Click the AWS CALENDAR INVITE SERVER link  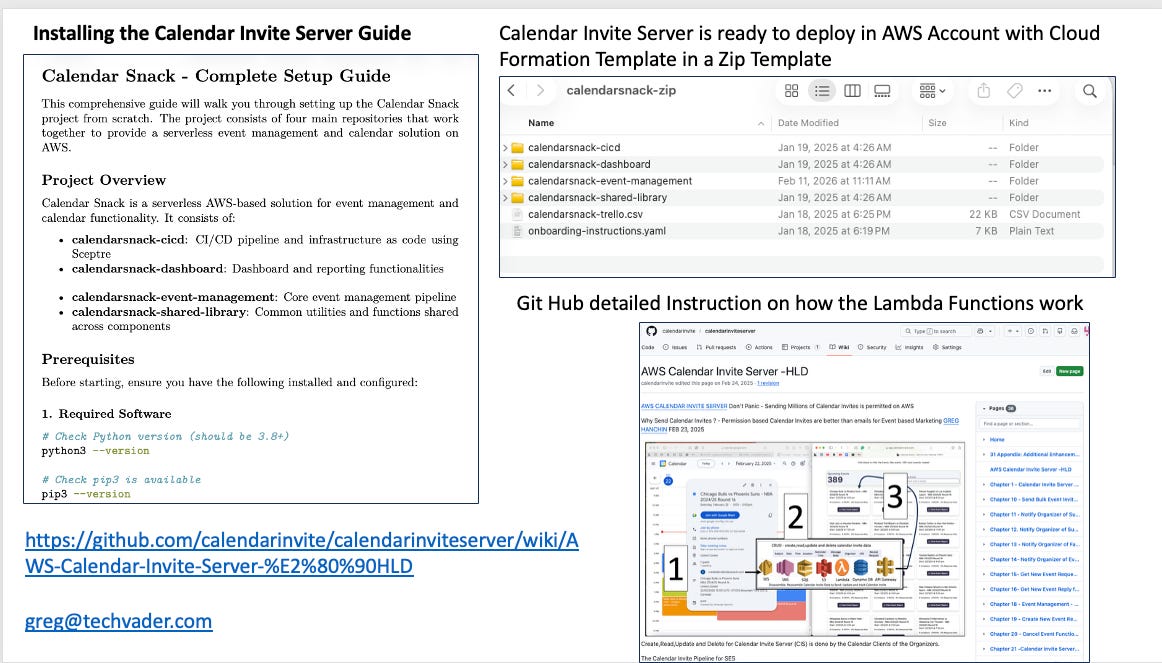tap(684, 406)
